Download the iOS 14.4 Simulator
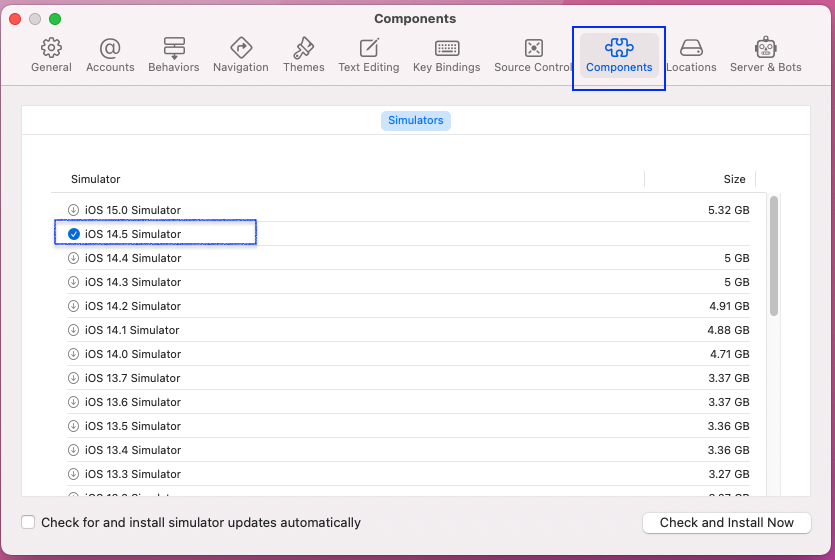This screenshot has width=835, height=560. [x=73, y=258]
